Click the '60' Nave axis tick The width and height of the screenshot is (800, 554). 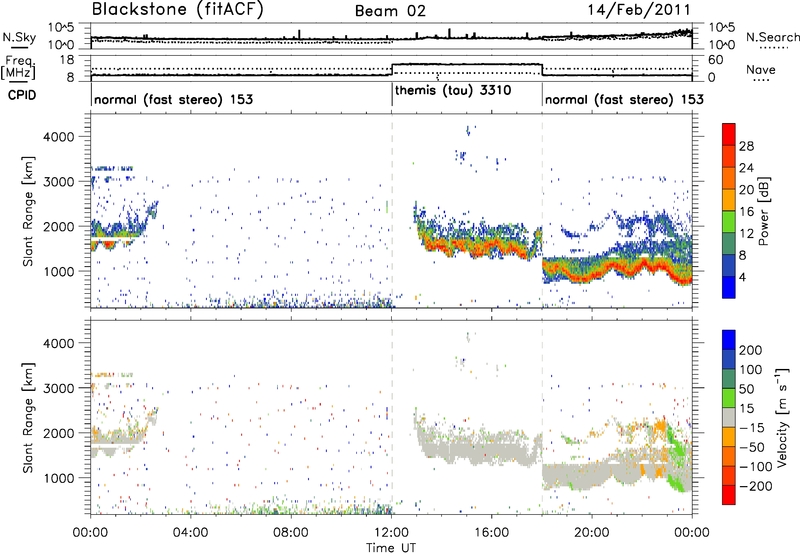click(716, 60)
